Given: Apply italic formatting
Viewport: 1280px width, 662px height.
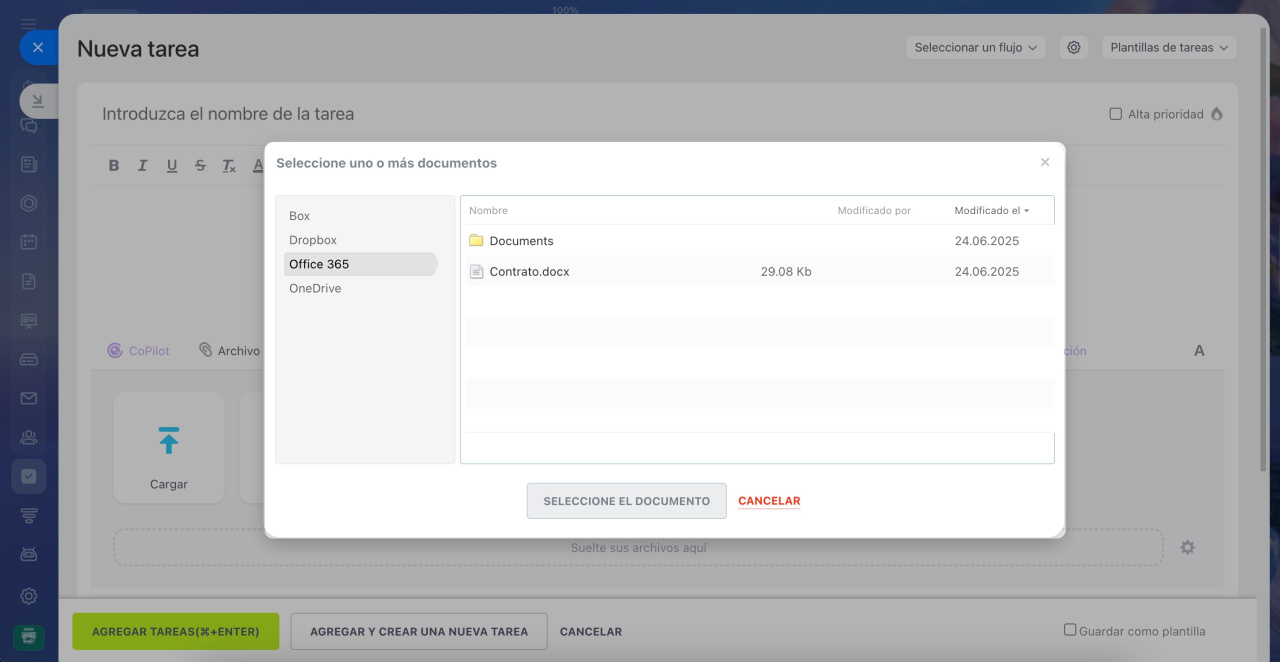Looking at the screenshot, I should 143,166.
